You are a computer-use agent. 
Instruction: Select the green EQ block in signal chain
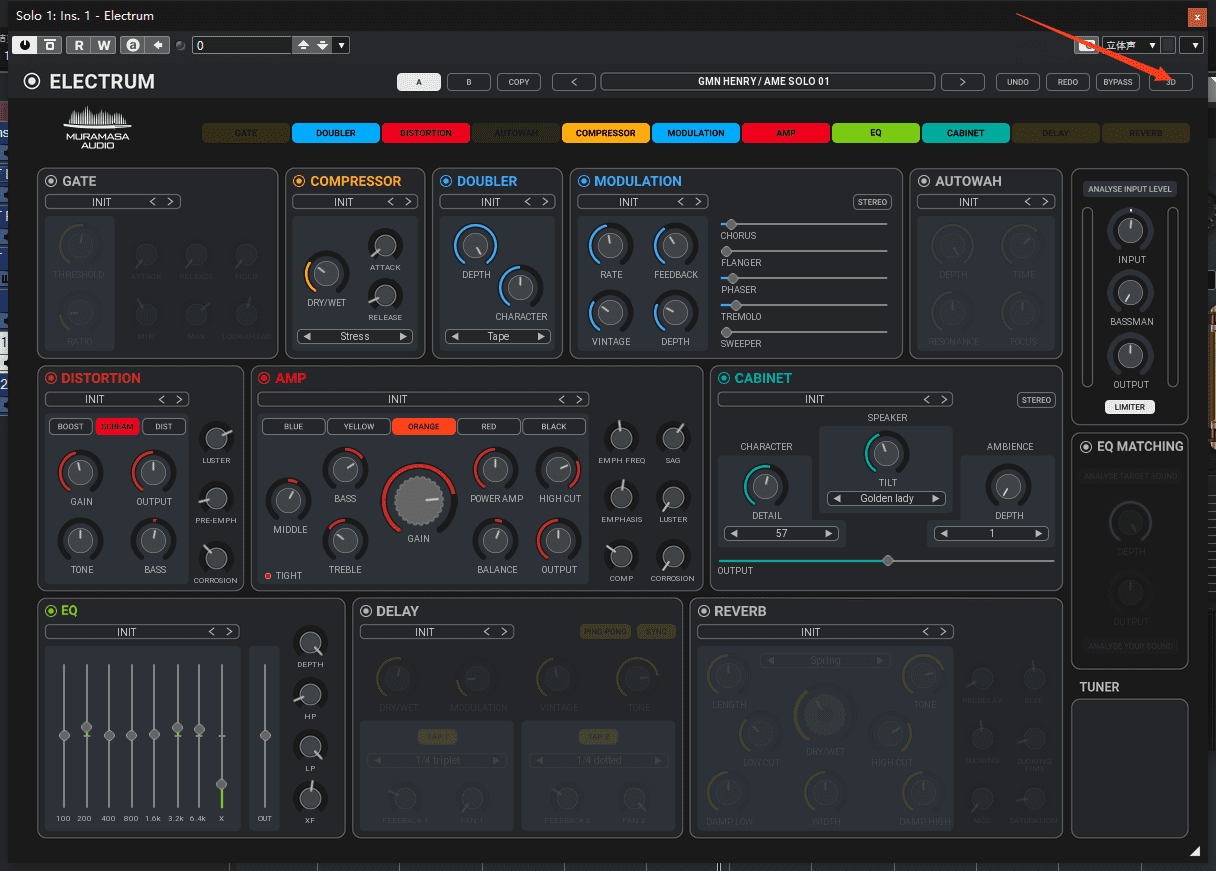pos(876,133)
